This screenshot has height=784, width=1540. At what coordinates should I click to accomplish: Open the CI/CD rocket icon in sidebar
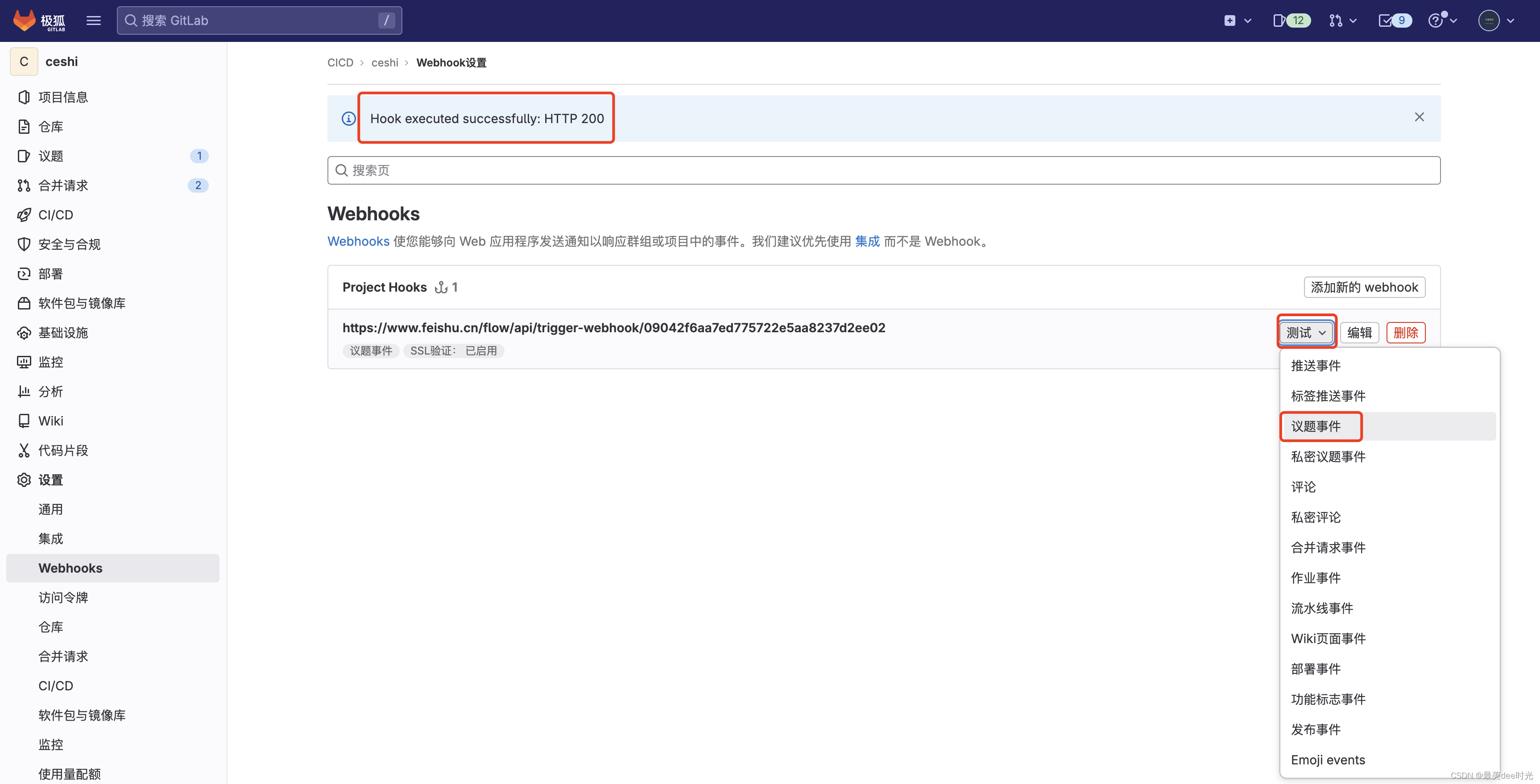tap(24, 215)
